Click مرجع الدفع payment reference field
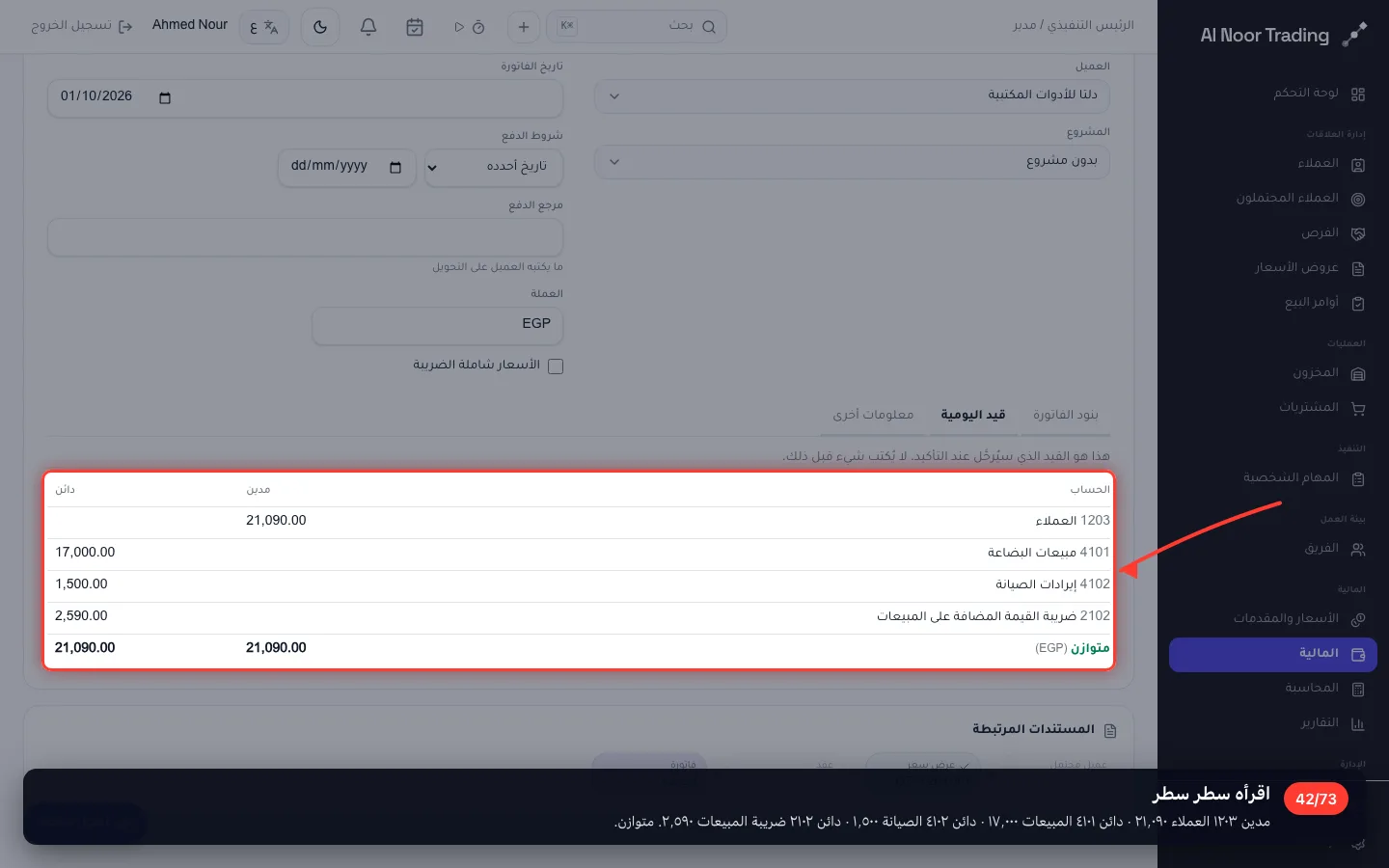The height and width of the screenshot is (868, 1389). [306, 237]
